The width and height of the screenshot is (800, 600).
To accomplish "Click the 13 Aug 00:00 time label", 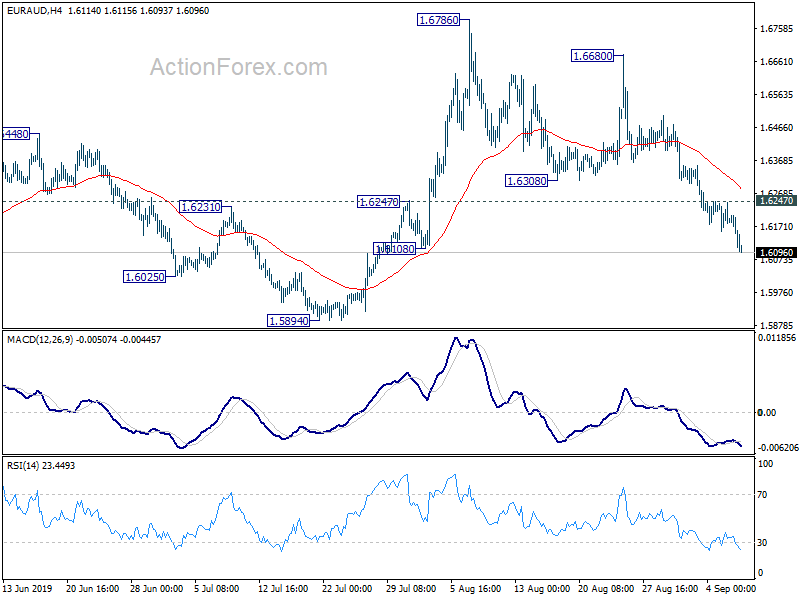I will click(541, 588).
